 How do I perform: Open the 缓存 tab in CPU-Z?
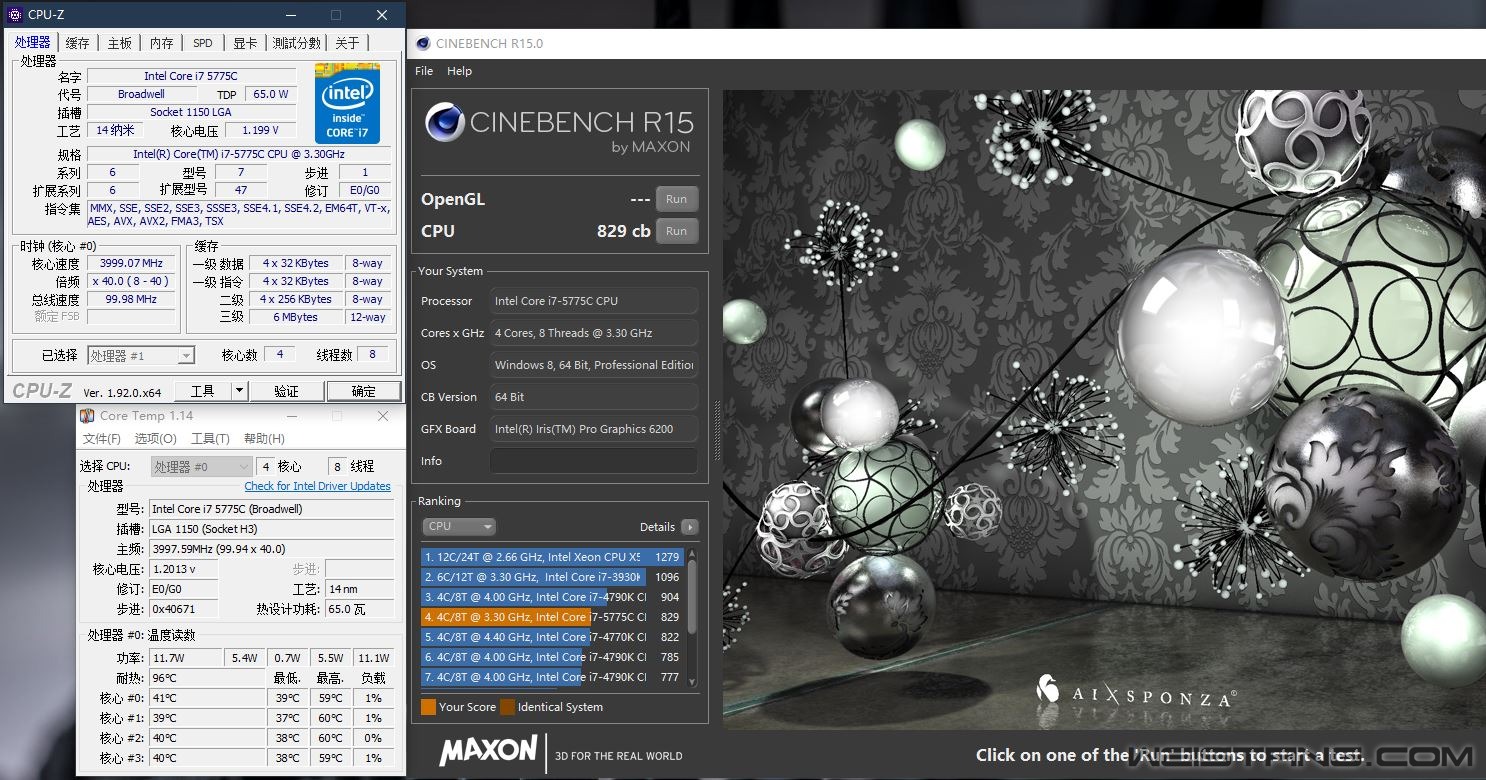point(77,43)
